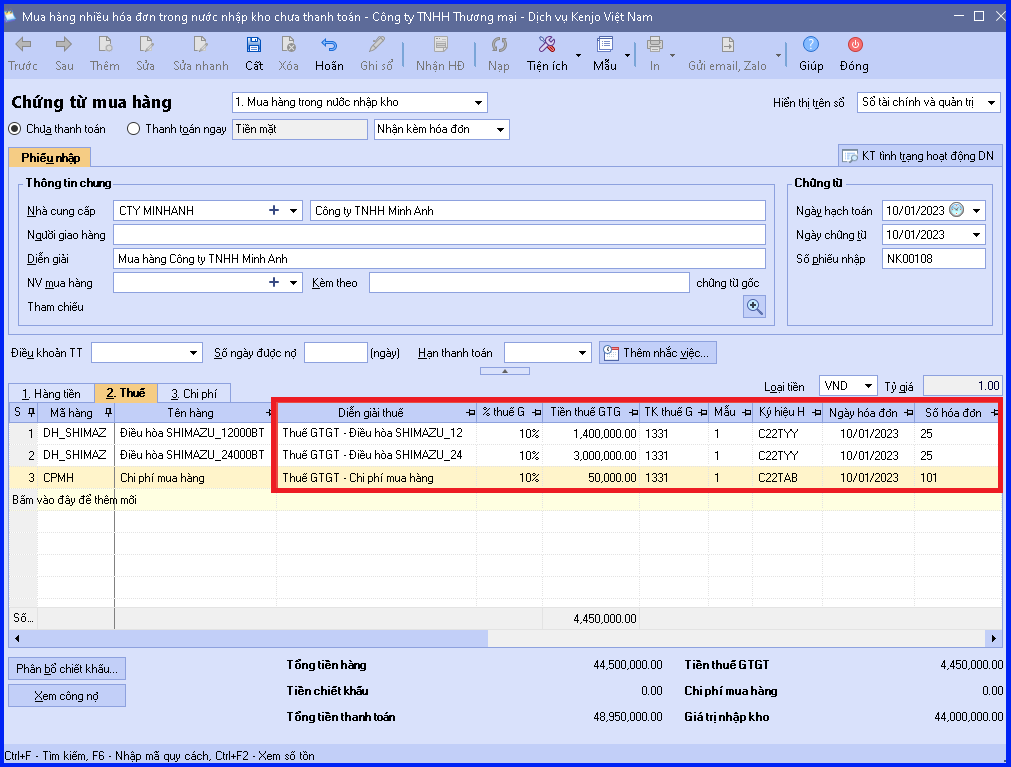Select the 2. Thuế tab

tap(126, 393)
